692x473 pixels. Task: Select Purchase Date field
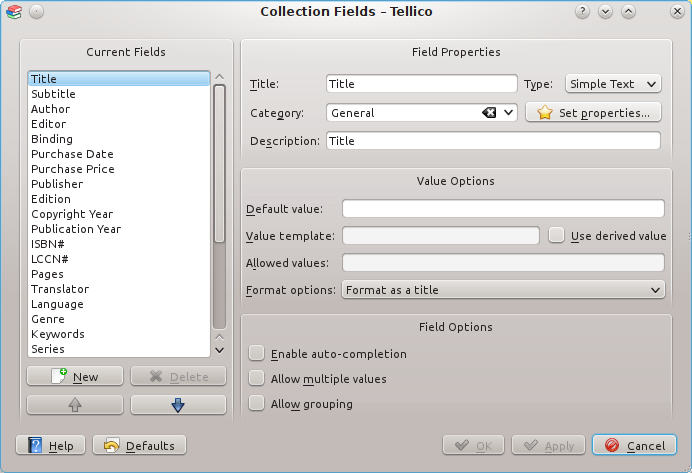(x=119, y=154)
